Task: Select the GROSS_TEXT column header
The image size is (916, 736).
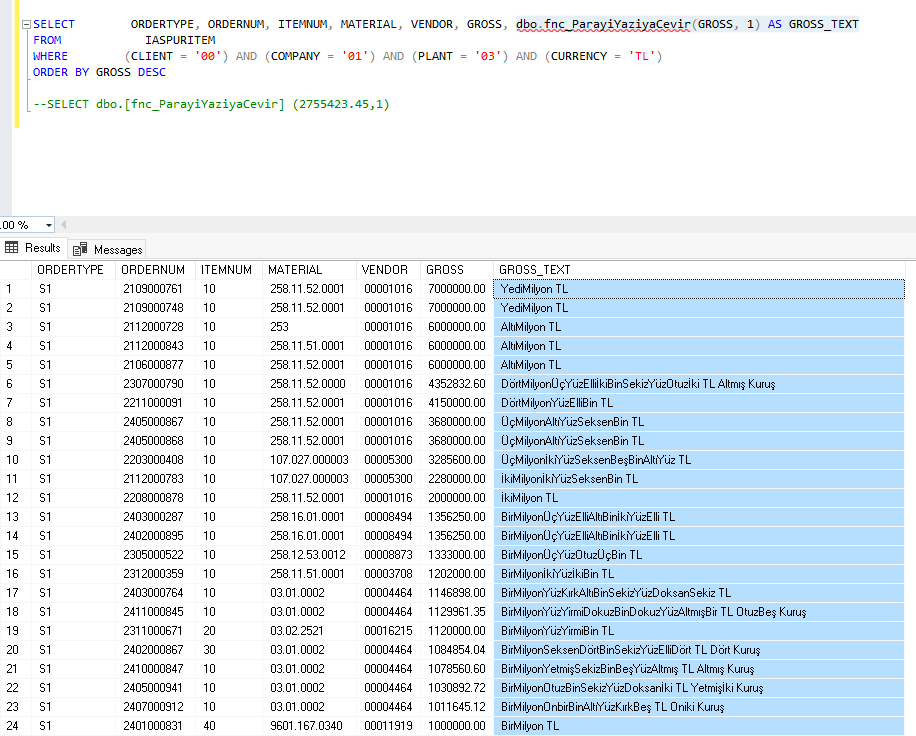Action: 535,269
